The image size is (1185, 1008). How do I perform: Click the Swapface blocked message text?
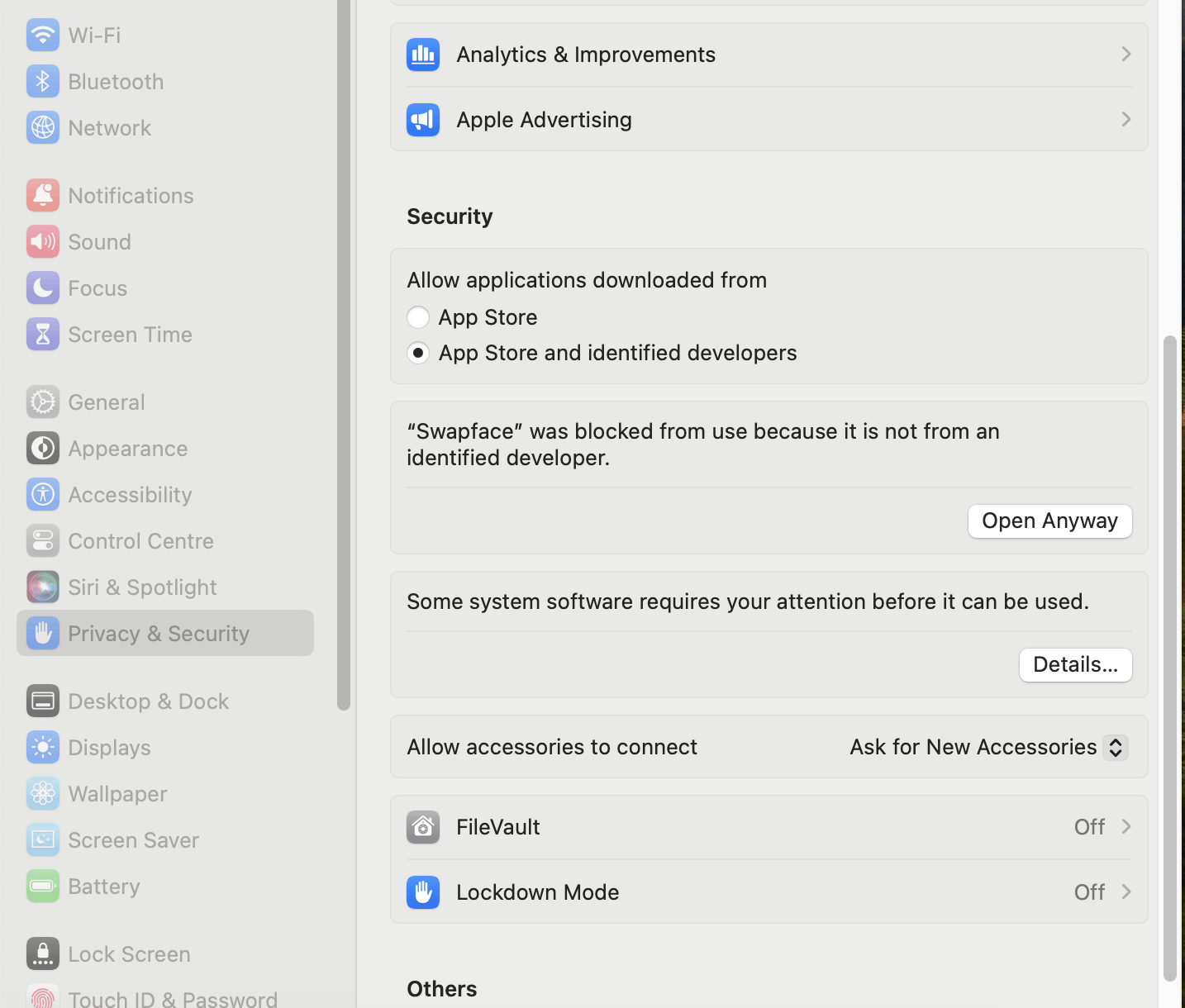703,445
